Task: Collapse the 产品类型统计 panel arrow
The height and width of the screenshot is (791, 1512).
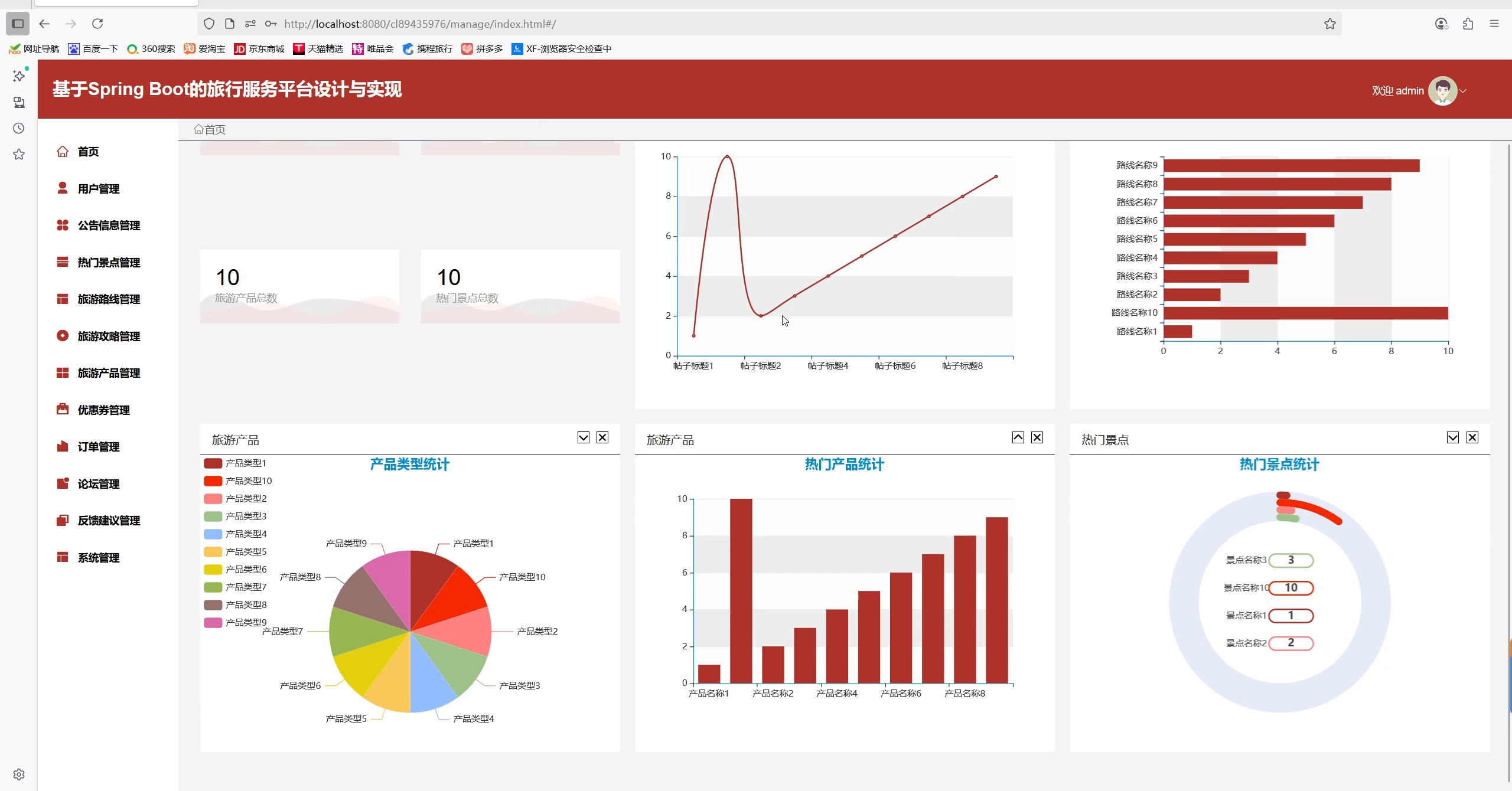Action: click(583, 437)
